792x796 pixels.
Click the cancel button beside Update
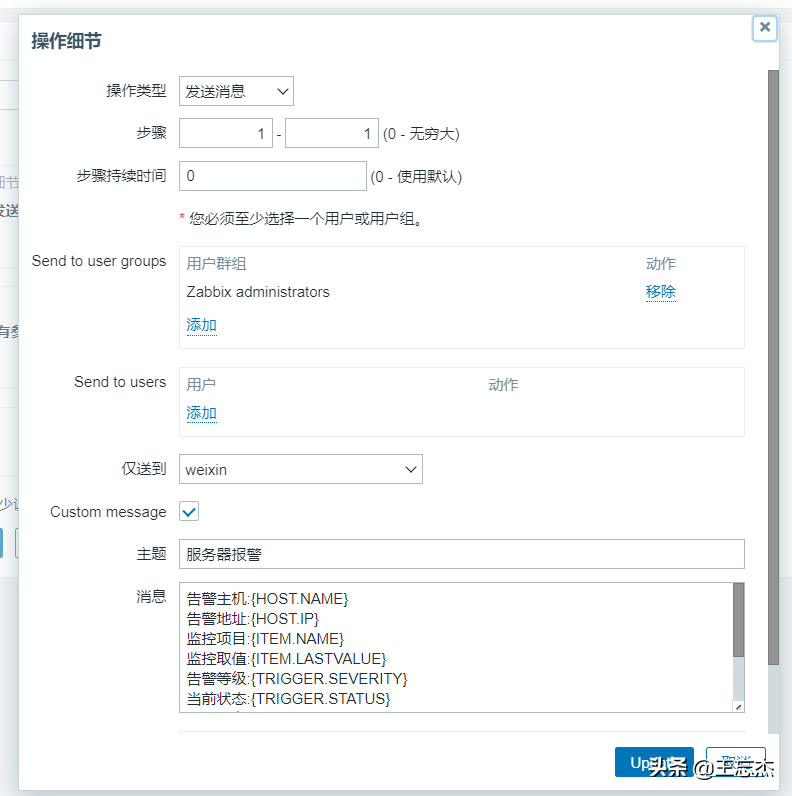pos(736,762)
